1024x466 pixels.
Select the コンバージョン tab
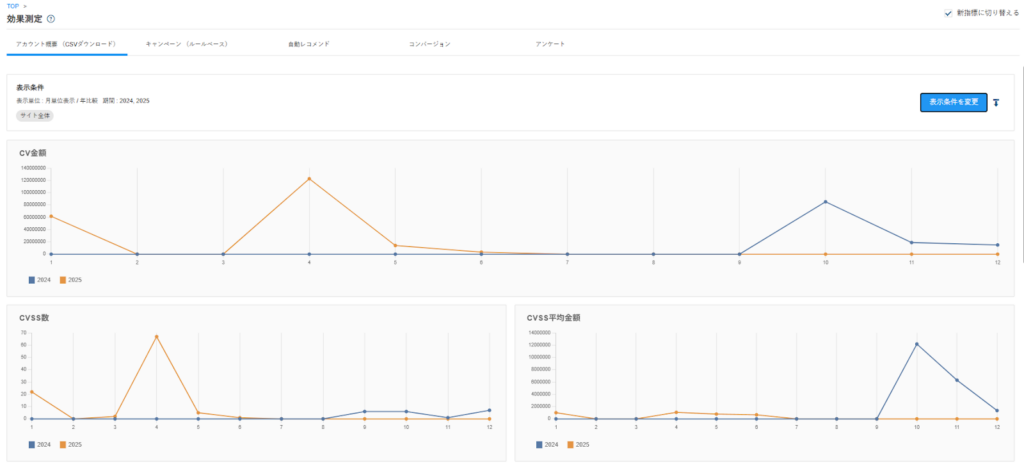(x=429, y=45)
